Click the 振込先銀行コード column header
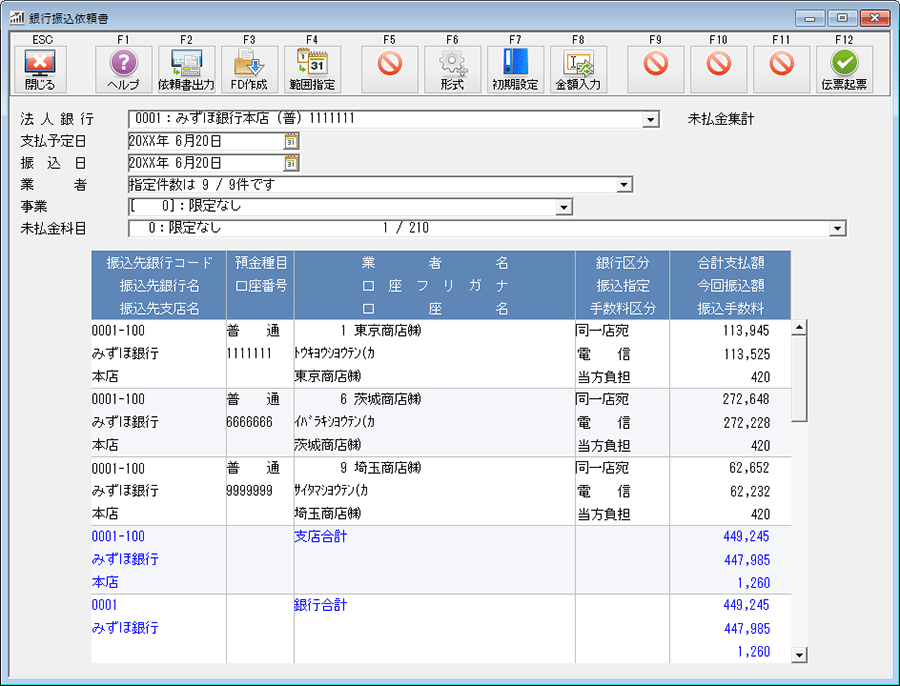Image resolution: width=900 pixels, height=686 pixels. pyautogui.click(x=160, y=263)
